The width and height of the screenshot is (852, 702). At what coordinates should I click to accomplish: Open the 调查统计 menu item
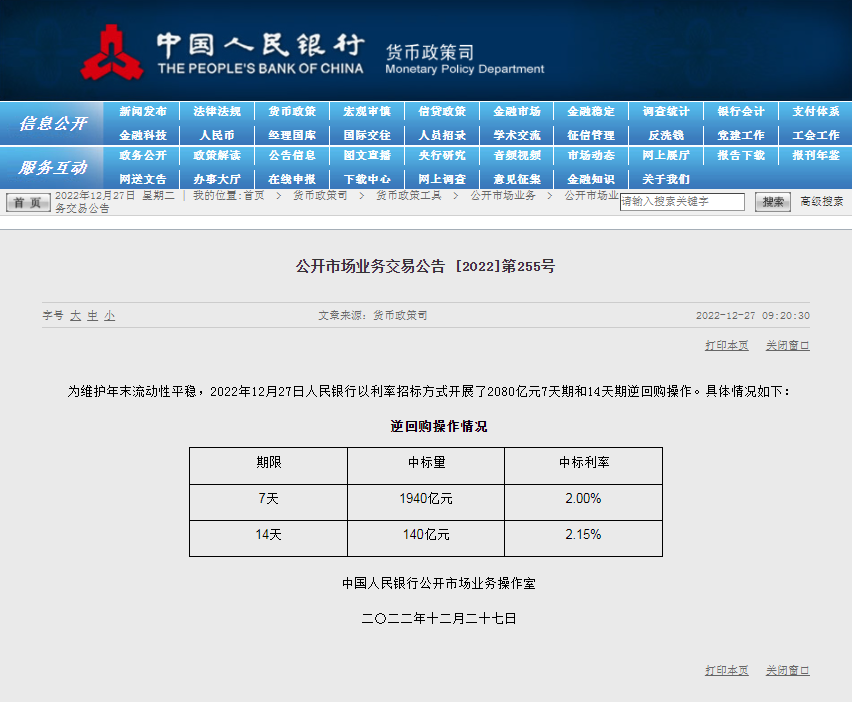pos(666,111)
